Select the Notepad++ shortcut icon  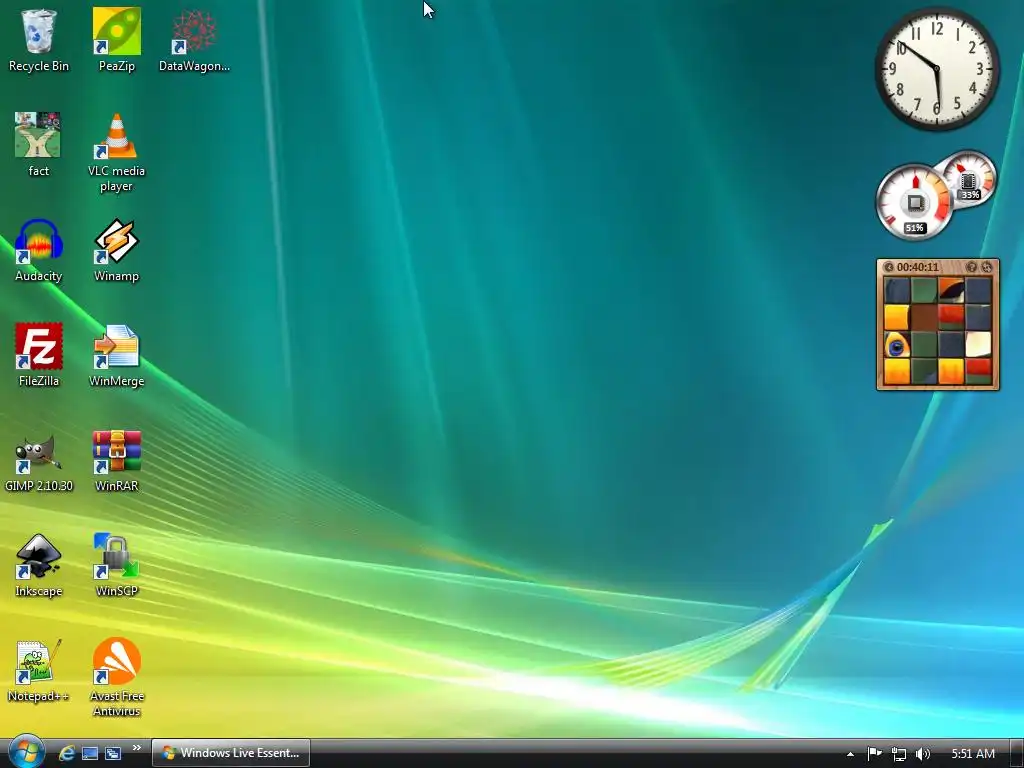pyautogui.click(x=39, y=671)
